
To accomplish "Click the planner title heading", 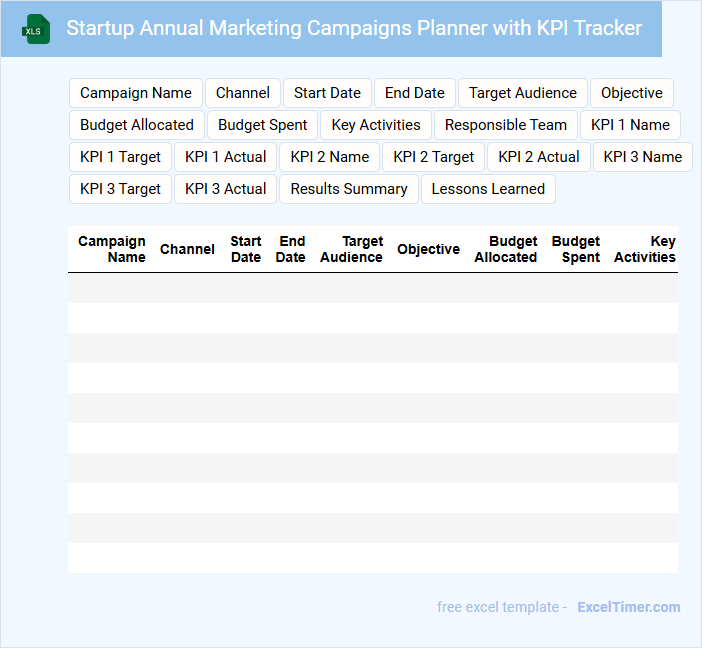I will pos(354,28).
